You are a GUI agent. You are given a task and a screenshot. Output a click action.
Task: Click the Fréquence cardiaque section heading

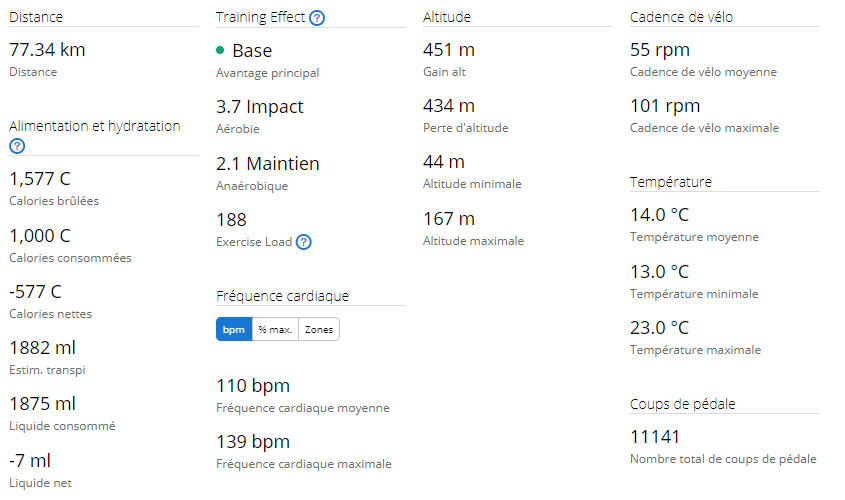click(282, 296)
